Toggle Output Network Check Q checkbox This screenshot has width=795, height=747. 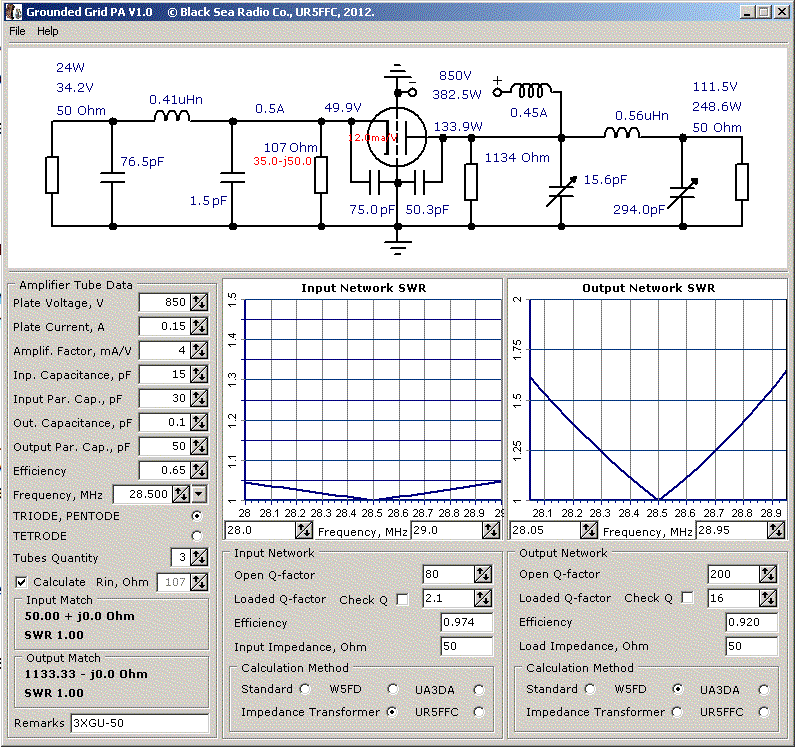tap(688, 598)
